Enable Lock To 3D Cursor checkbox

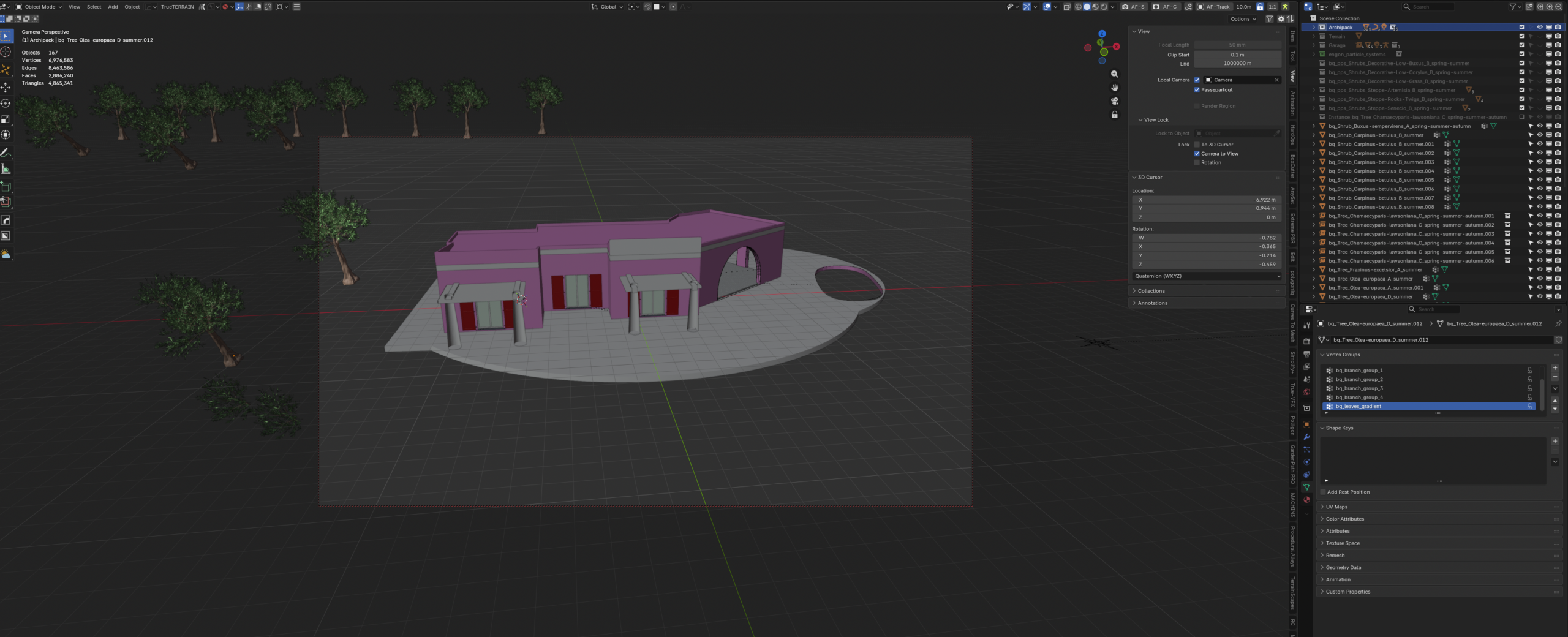(x=1197, y=145)
